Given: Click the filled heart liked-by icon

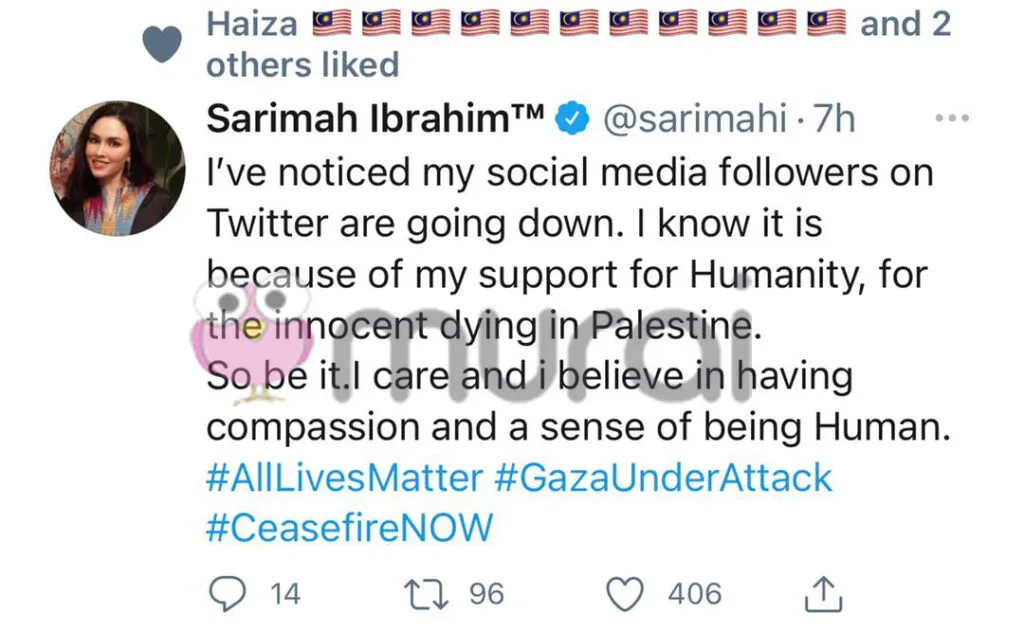Looking at the screenshot, I should click(162, 43).
